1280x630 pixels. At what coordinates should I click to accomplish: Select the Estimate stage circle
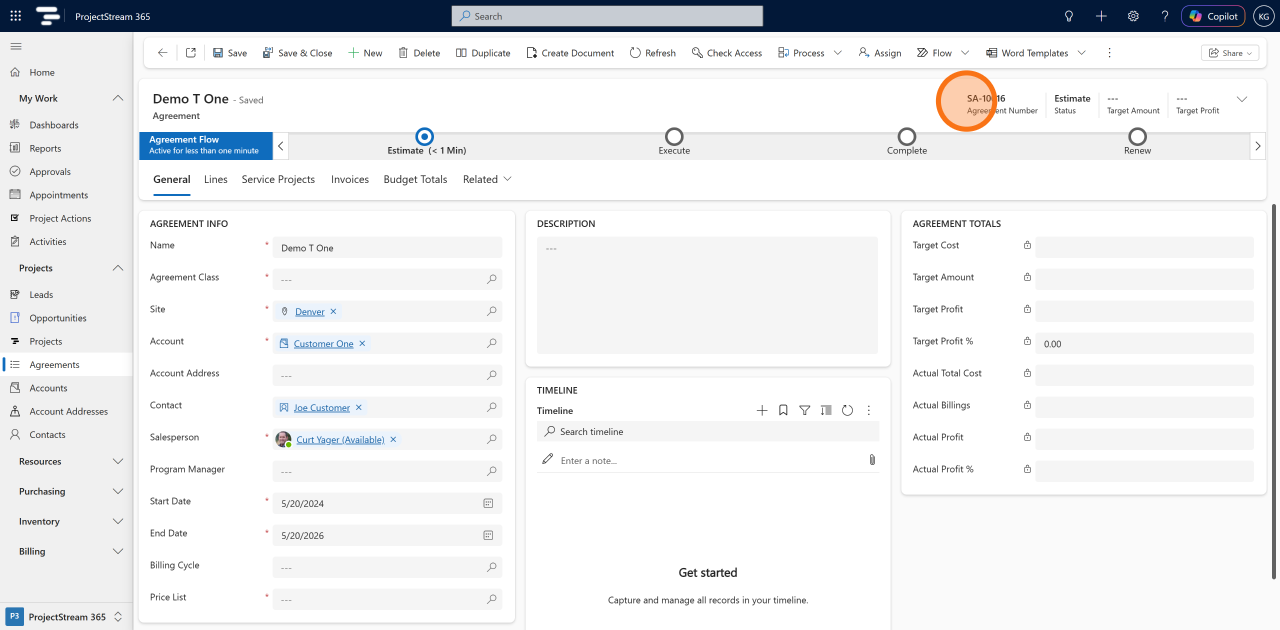point(425,136)
